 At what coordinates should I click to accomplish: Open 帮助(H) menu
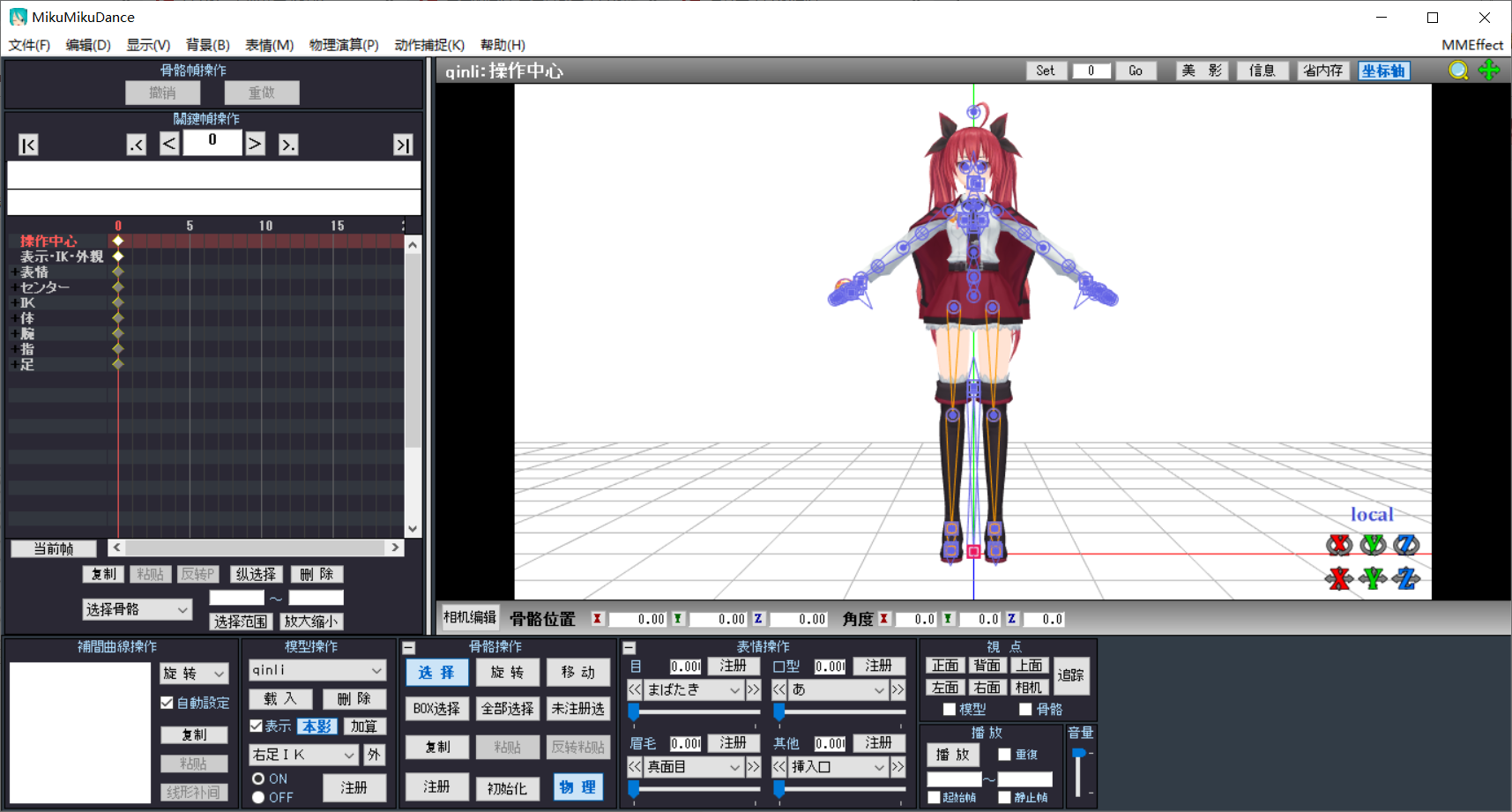click(503, 45)
